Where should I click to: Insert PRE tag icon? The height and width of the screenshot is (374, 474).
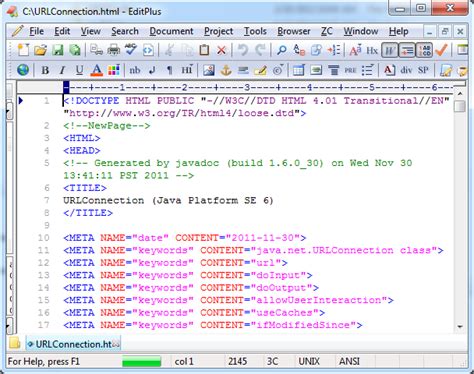(350, 70)
